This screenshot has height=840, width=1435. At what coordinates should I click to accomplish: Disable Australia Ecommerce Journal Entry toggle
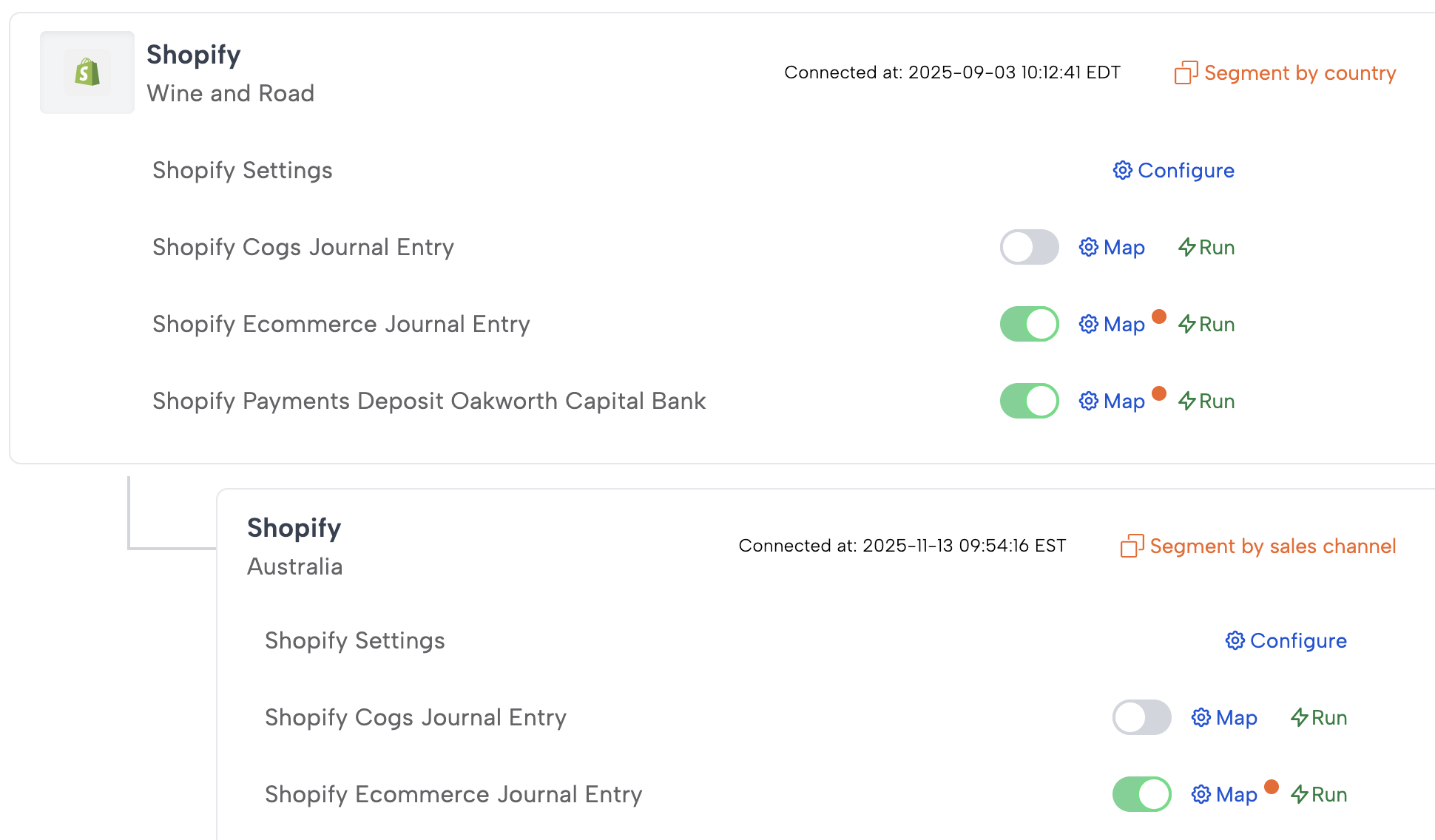pos(1141,795)
